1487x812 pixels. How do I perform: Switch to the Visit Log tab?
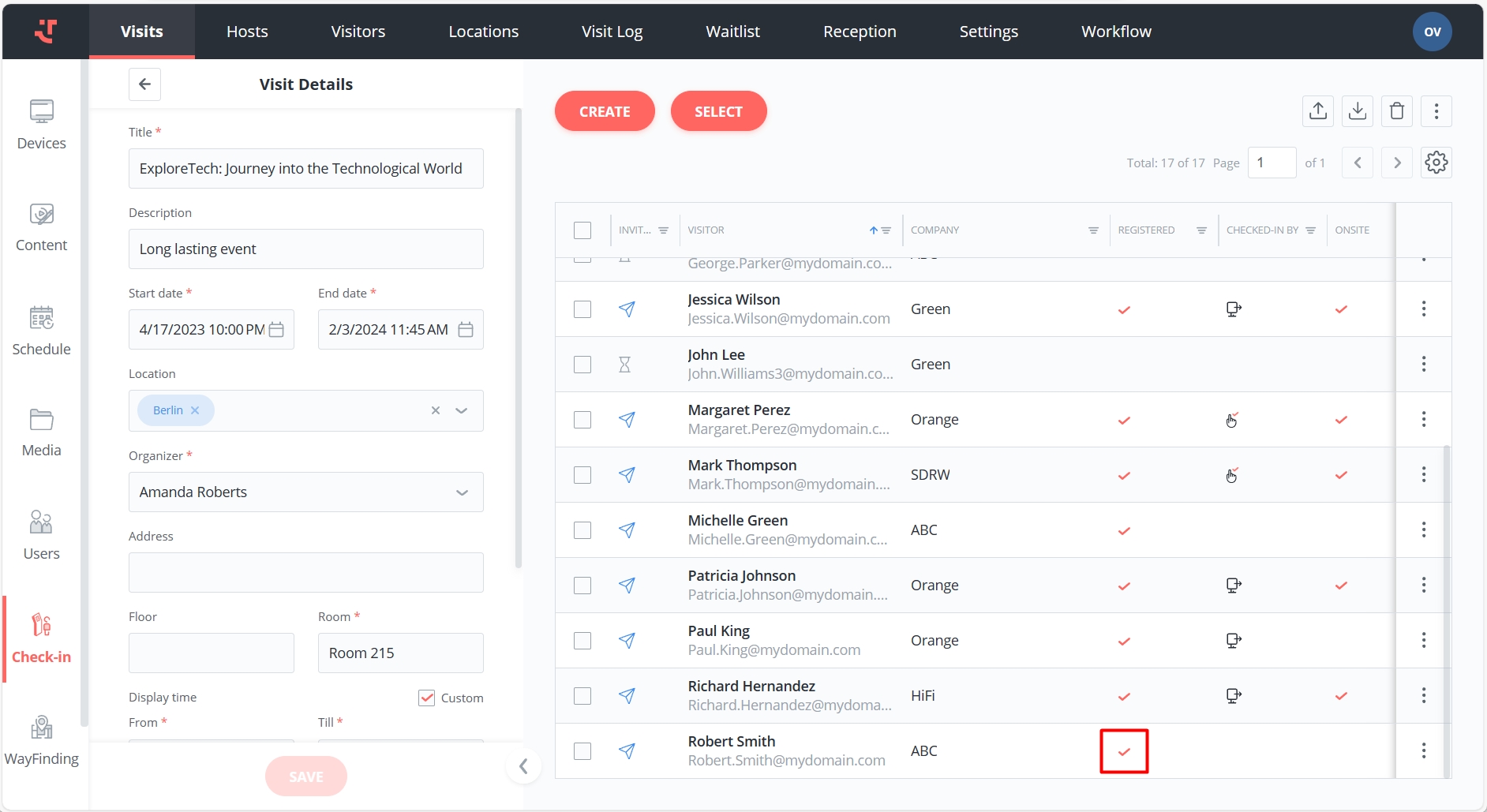[x=612, y=32]
